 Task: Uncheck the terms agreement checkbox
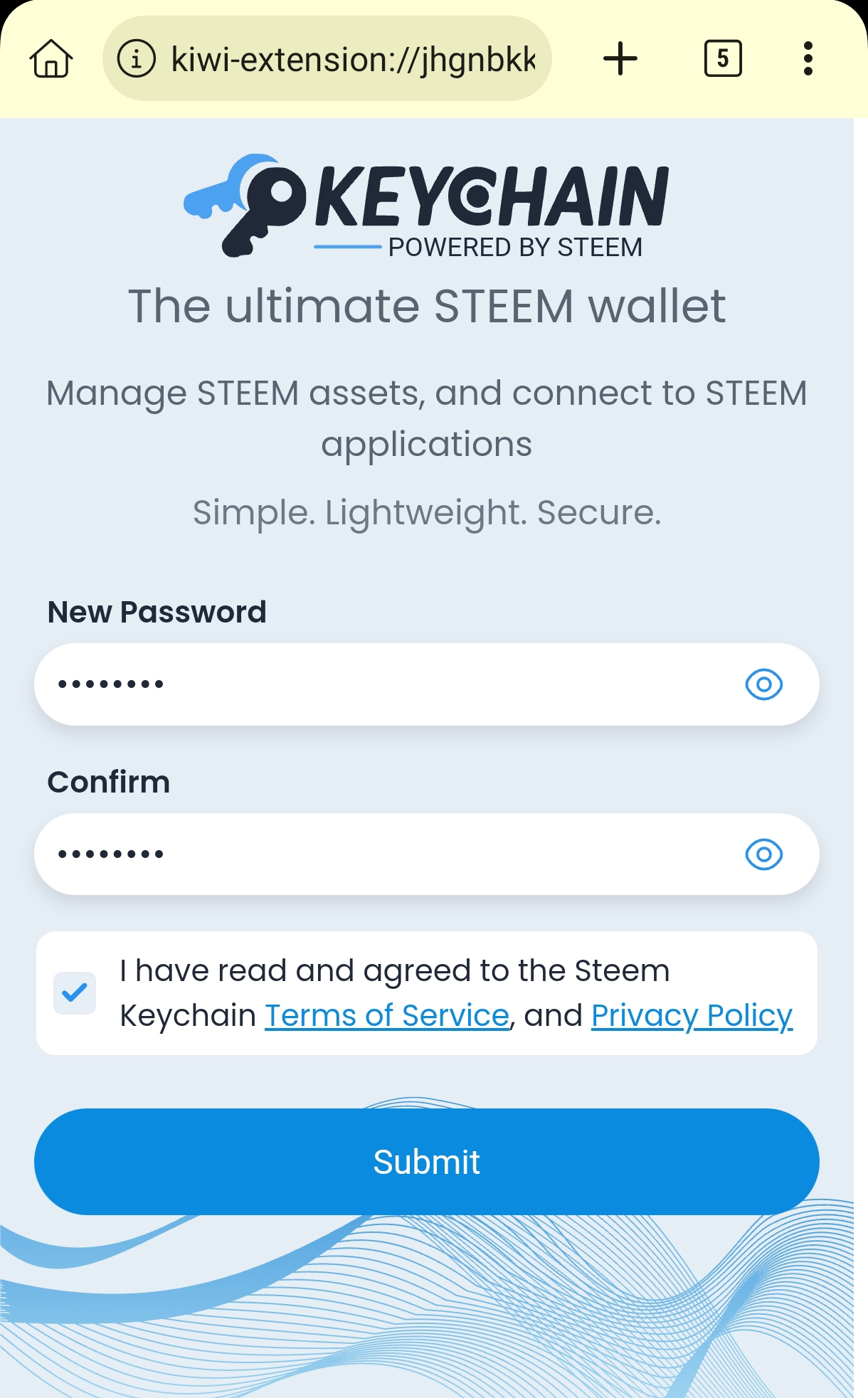[x=75, y=992]
